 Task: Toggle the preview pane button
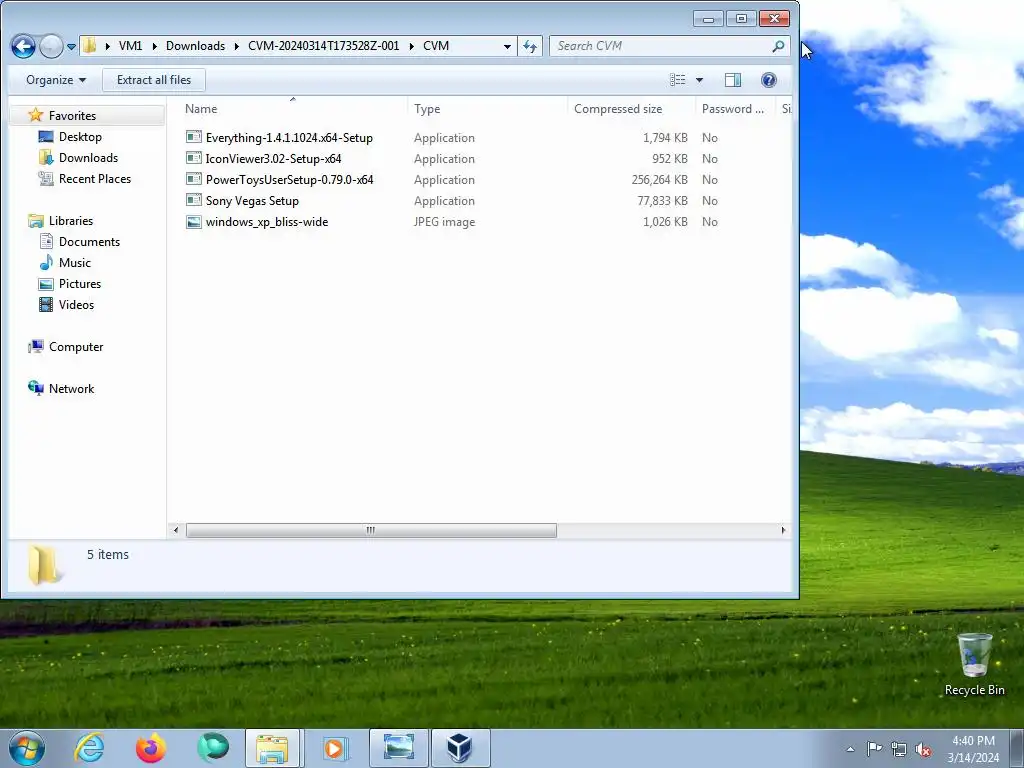[733, 80]
